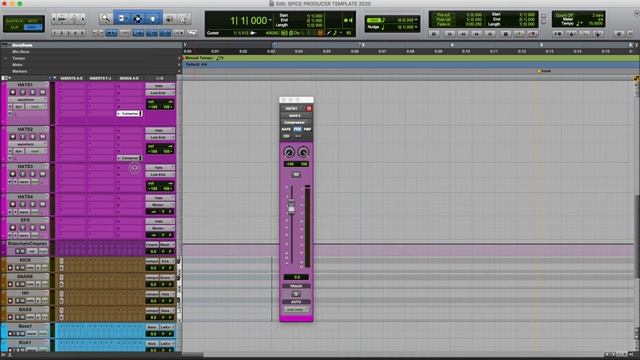The image size is (640, 360).
Task: Open HATS1 automation mode selector (read)
Action: [x=36, y=107]
